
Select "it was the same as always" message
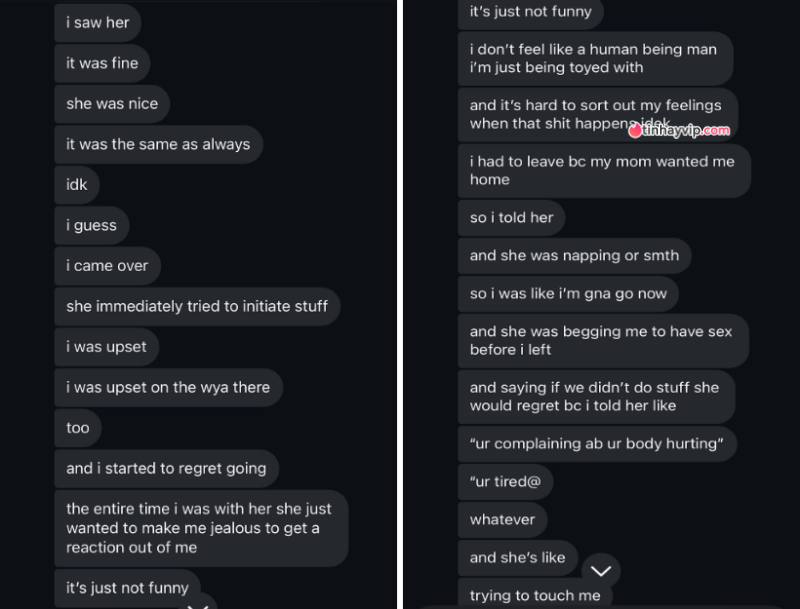point(158,144)
